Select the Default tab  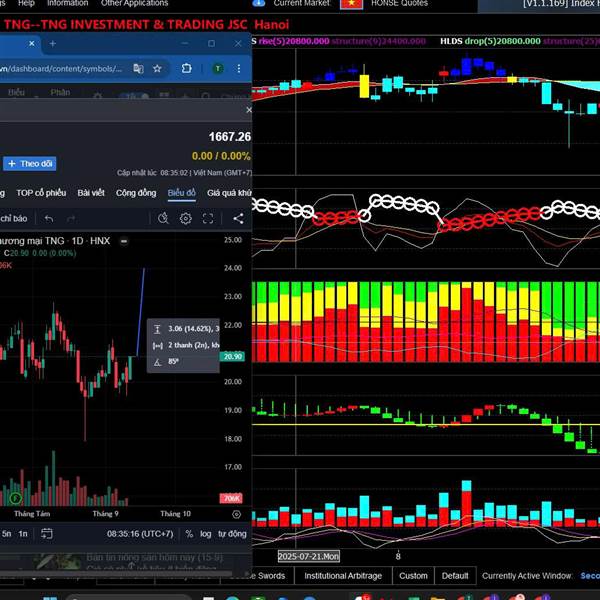(x=455, y=576)
